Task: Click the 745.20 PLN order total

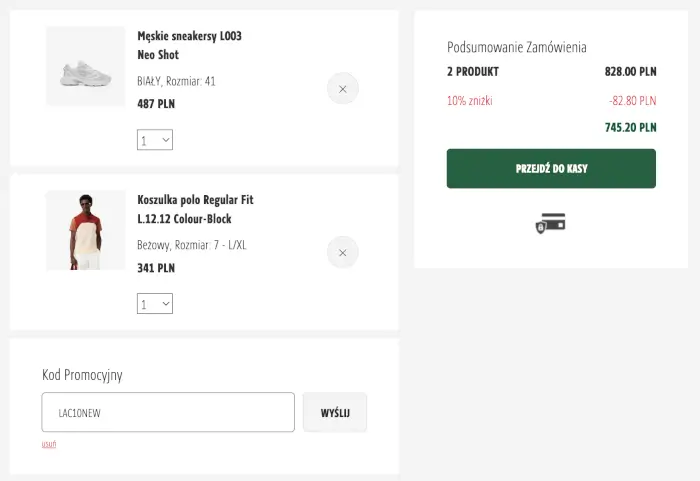Action: [630, 127]
